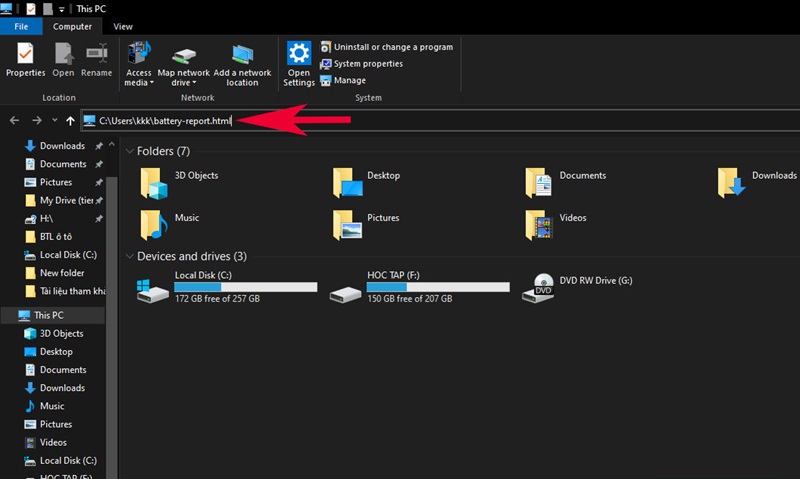Open Settings from the ribbon
The height and width of the screenshot is (479, 800).
pyautogui.click(x=299, y=64)
